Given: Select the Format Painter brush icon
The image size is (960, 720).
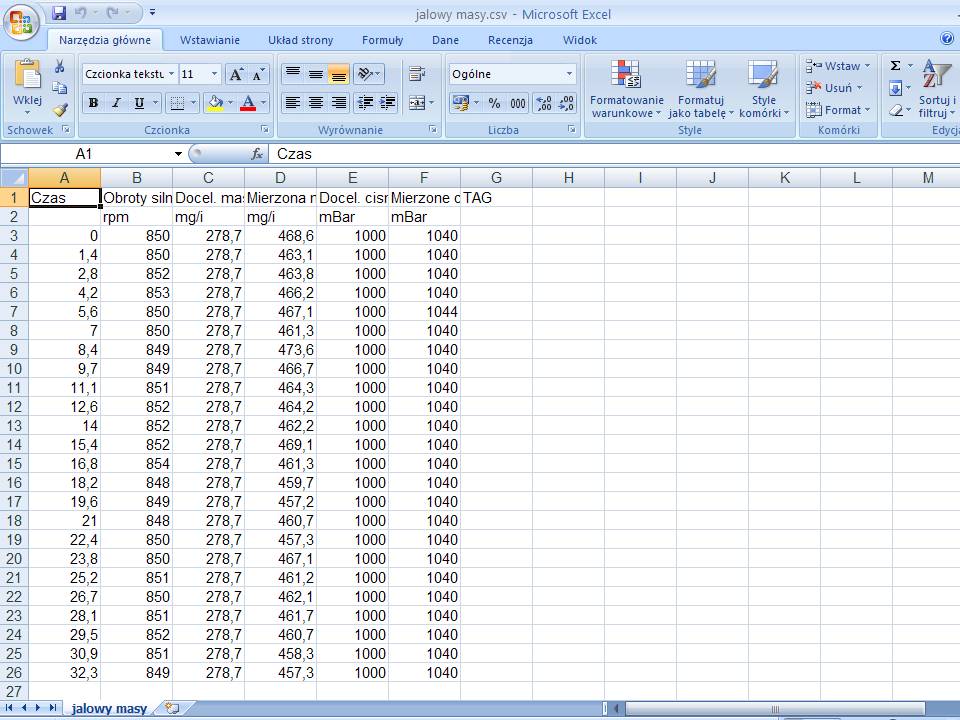Looking at the screenshot, I should (x=60, y=109).
